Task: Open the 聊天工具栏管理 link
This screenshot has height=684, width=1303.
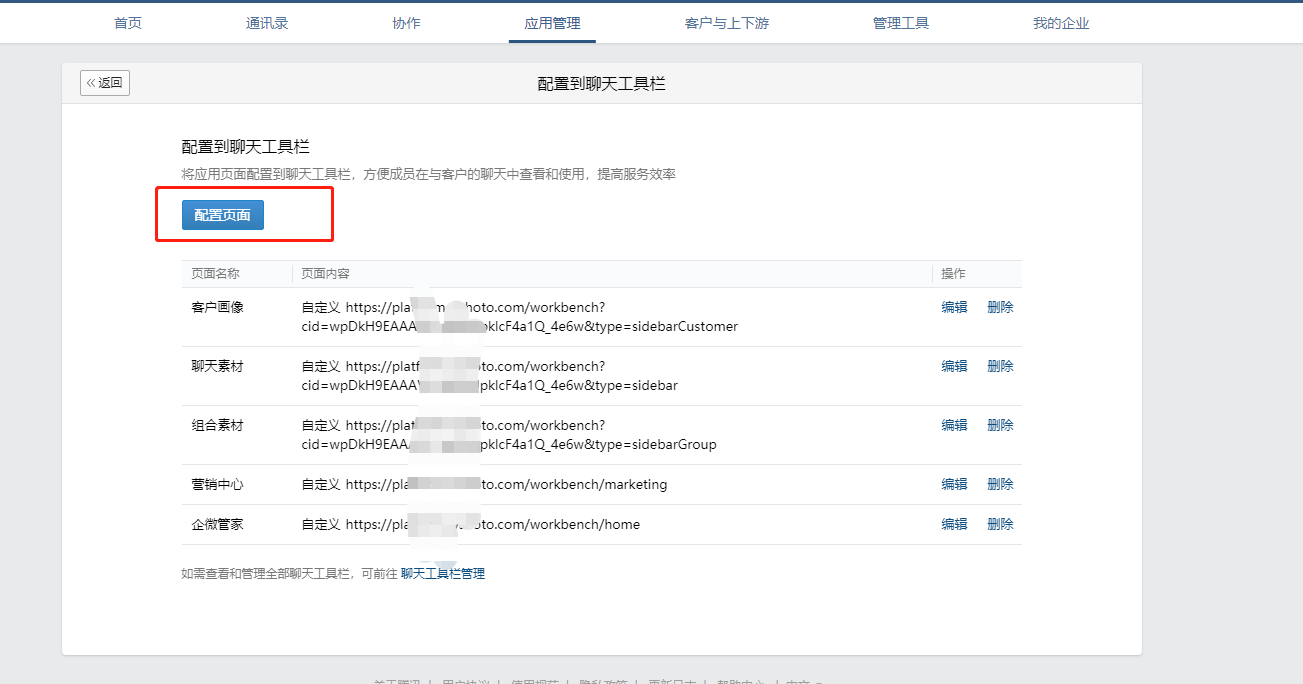Action: pyautogui.click(x=443, y=574)
